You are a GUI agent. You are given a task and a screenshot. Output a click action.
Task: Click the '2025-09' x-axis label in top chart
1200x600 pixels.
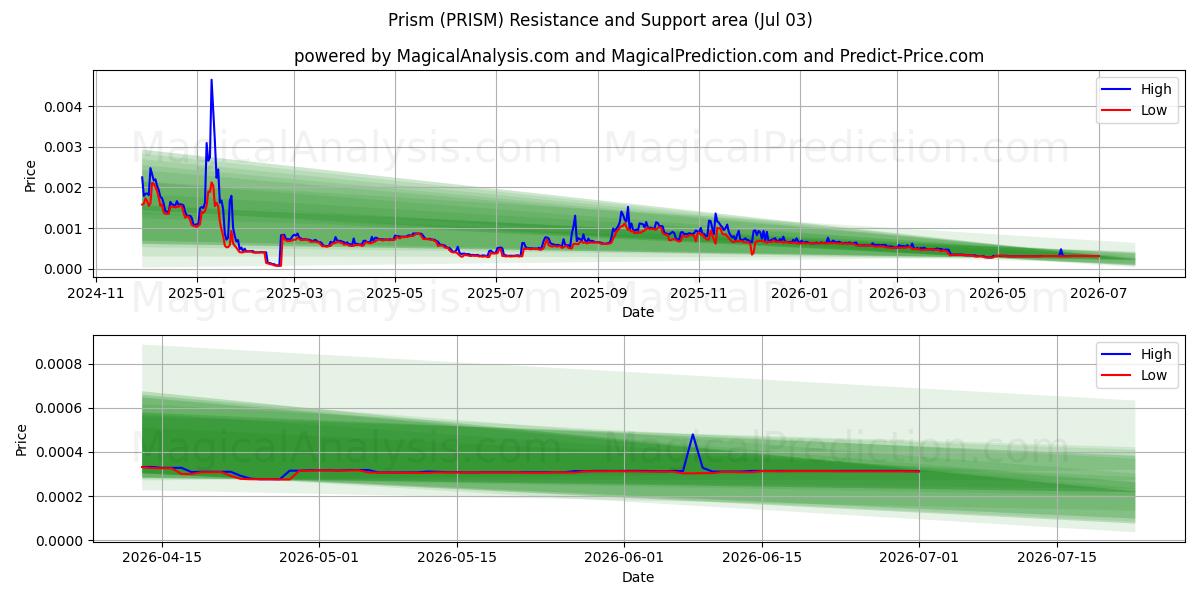click(598, 293)
